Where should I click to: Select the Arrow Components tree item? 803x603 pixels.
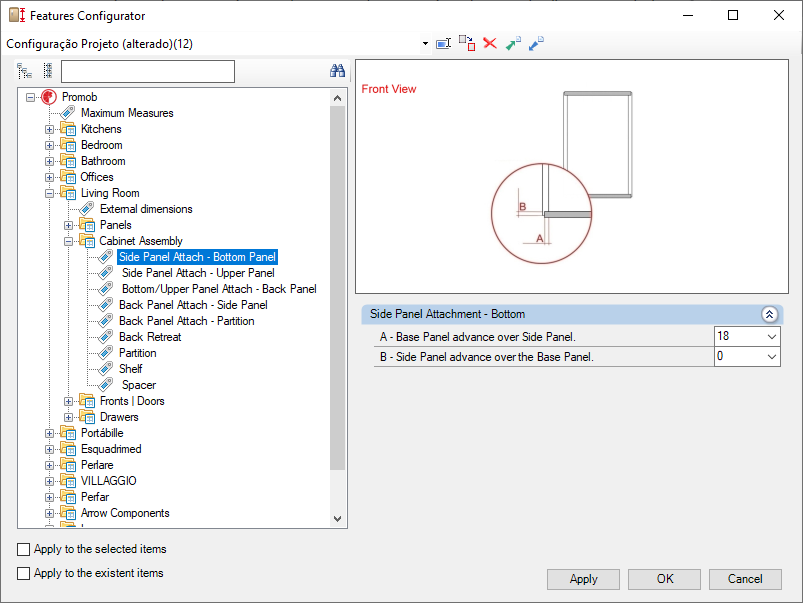[x=125, y=513]
